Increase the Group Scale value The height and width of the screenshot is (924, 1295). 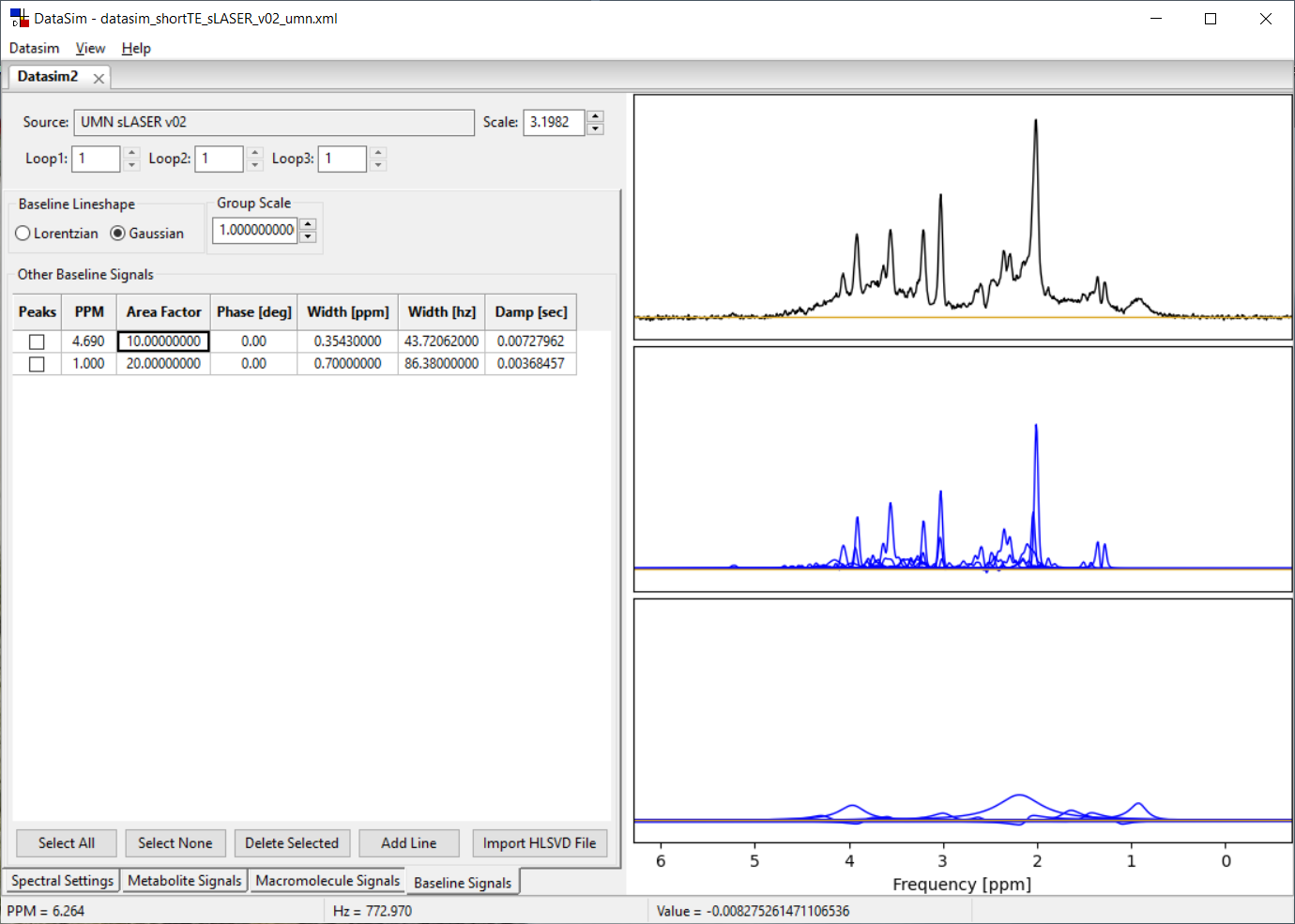(308, 224)
